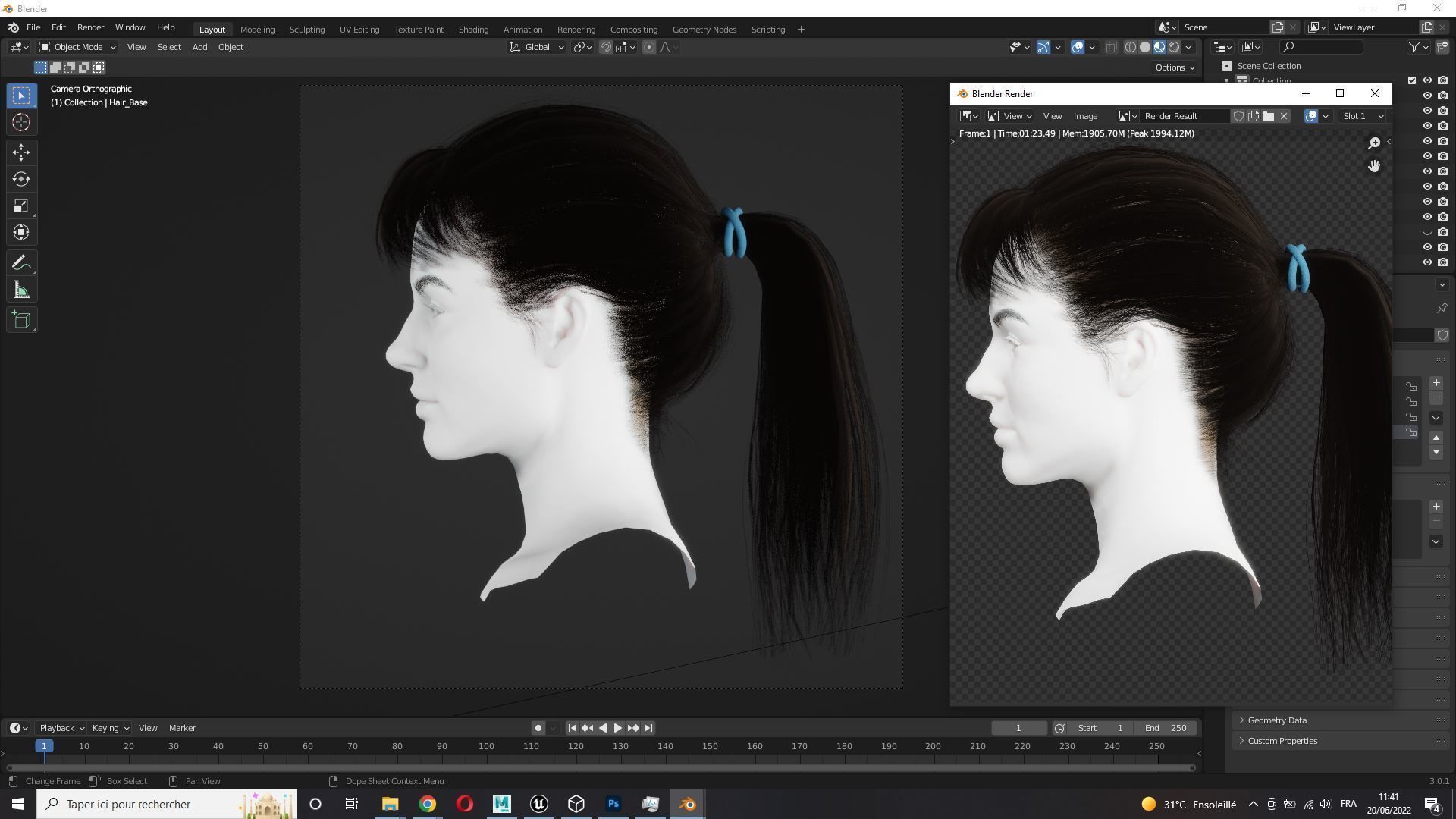This screenshot has width=1456, height=819.
Task: Switch to Geometry Nodes workspace tab
Action: [704, 30]
